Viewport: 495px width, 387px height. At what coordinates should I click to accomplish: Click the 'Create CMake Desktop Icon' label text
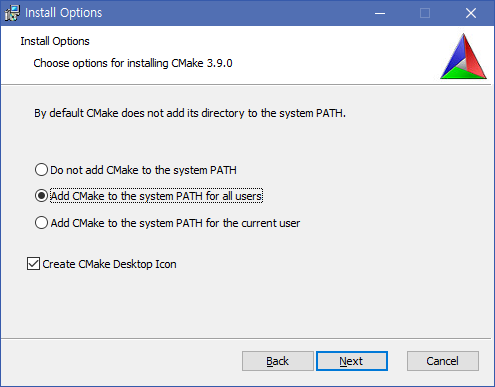[109, 264]
